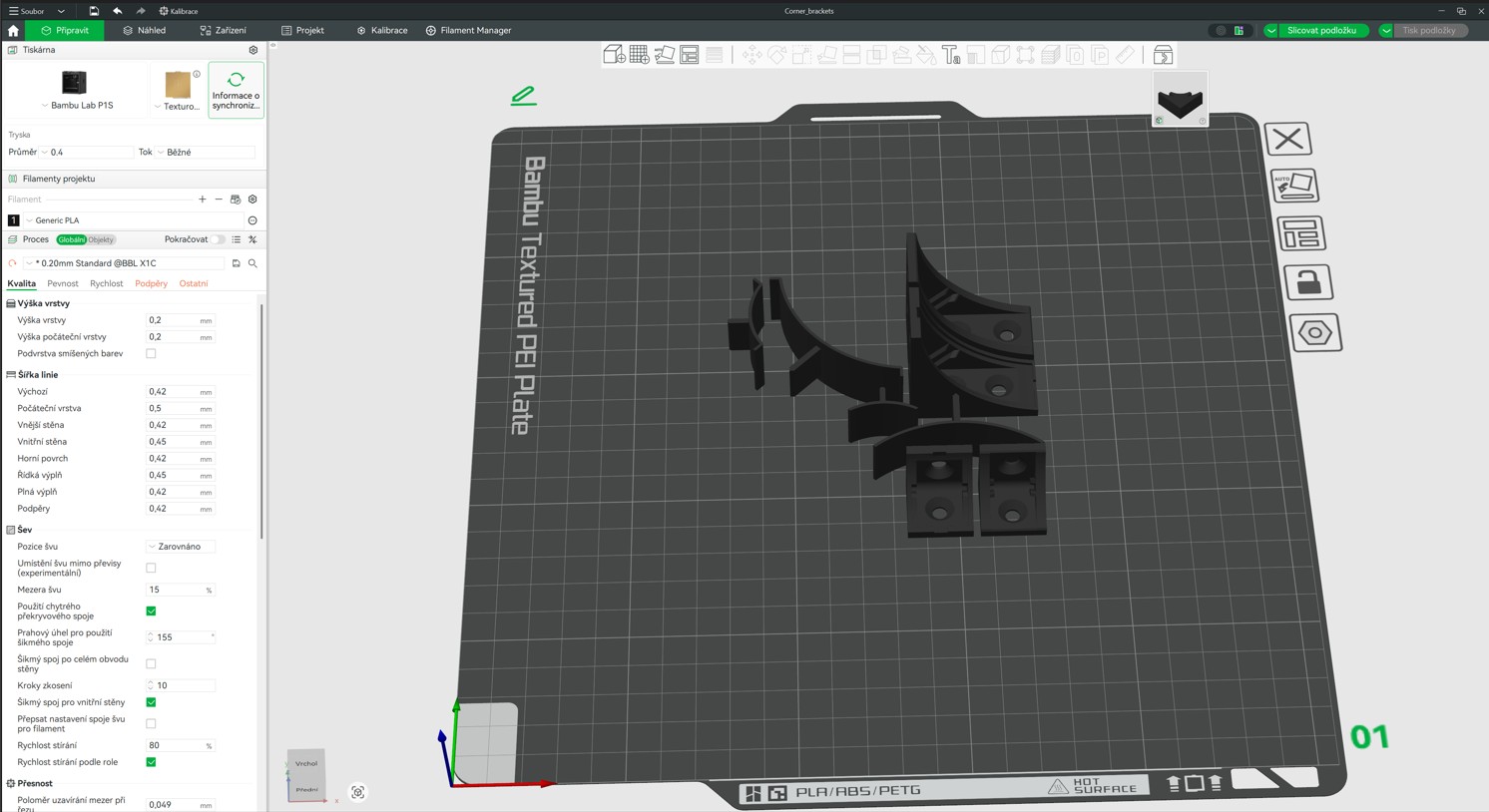Switch to the Náhled tab

(145, 30)
